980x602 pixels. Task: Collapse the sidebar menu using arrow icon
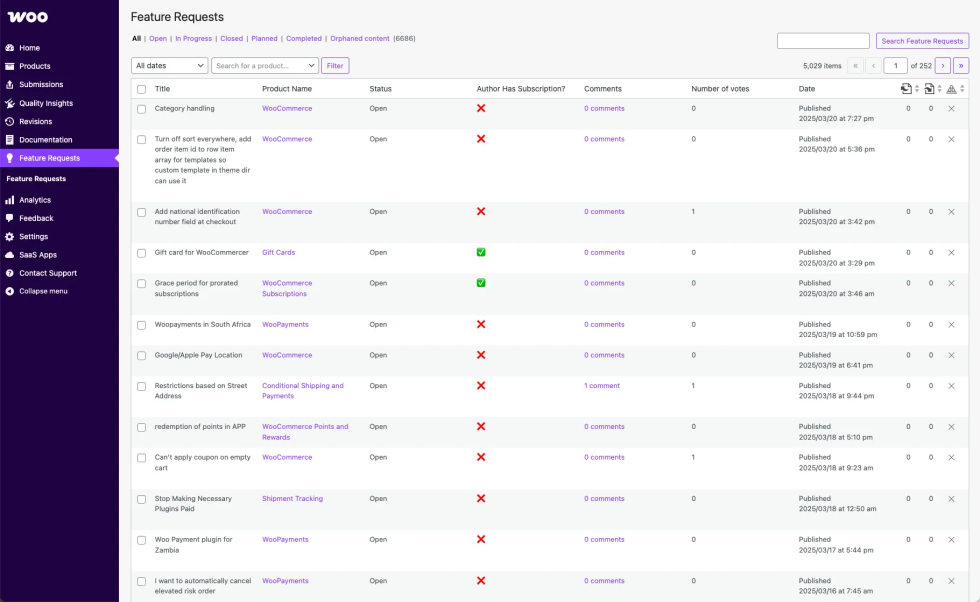pyautogui.click(x=9, y=291)
